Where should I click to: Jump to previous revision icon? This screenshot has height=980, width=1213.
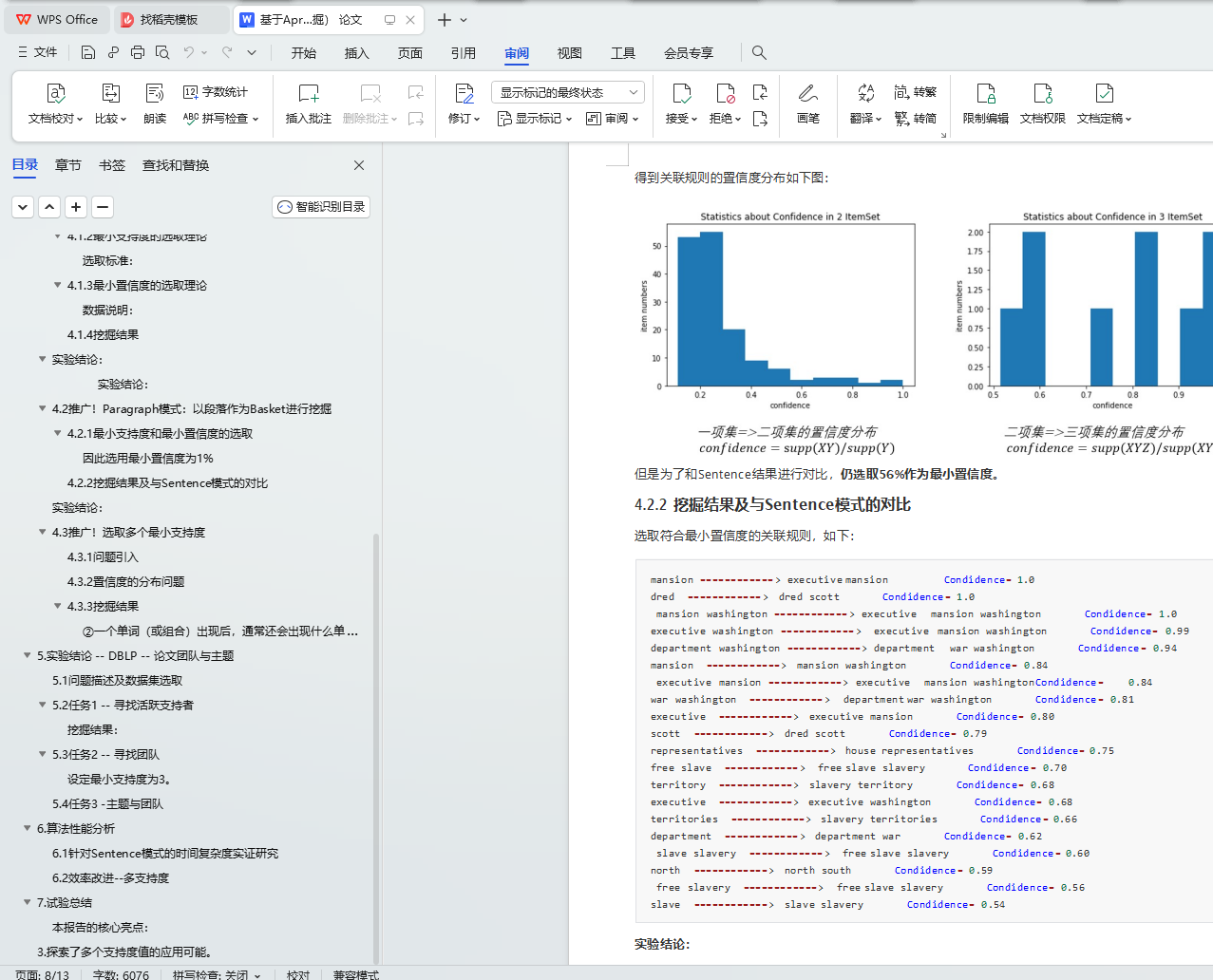click(760, 92)
